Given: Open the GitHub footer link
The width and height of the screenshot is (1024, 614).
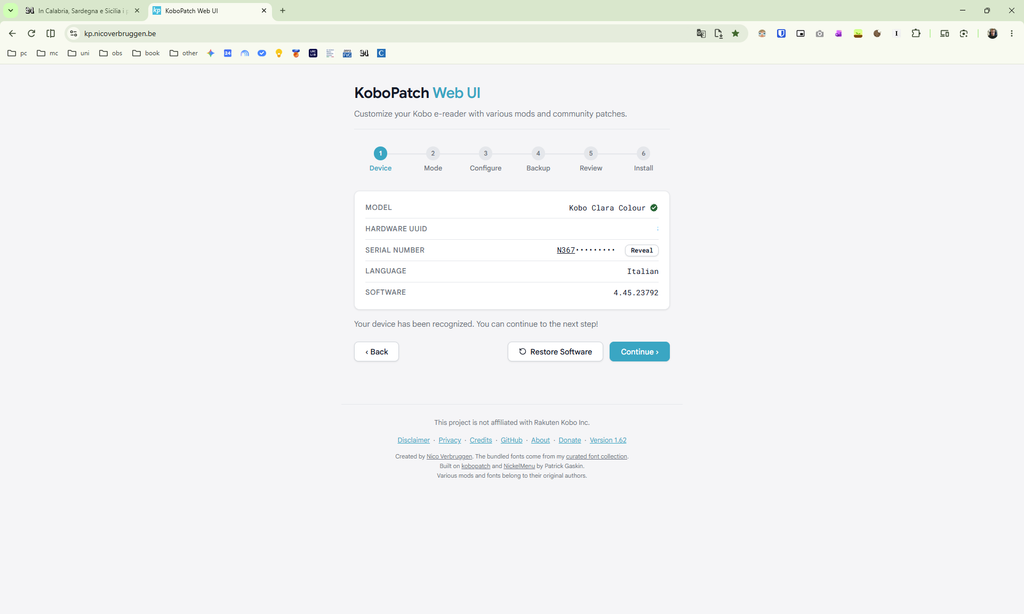Looking at the screenshot, I should point(511,440).
